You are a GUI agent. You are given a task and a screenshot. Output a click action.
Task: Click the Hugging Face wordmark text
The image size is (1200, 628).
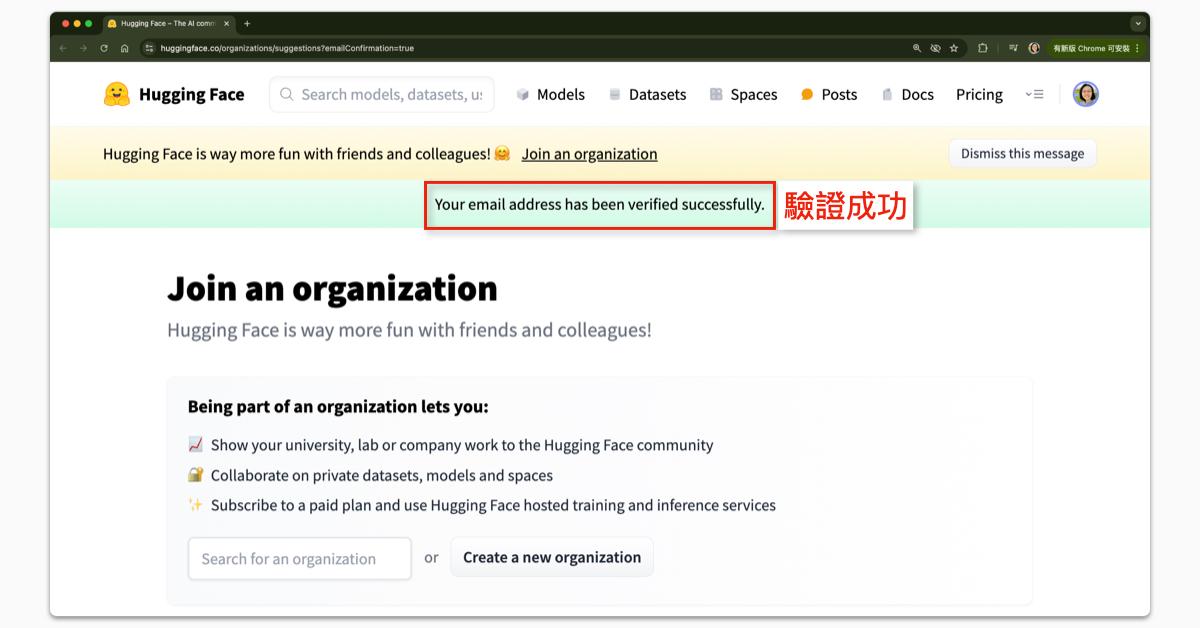pyautogui.click(x=191, y=94)
